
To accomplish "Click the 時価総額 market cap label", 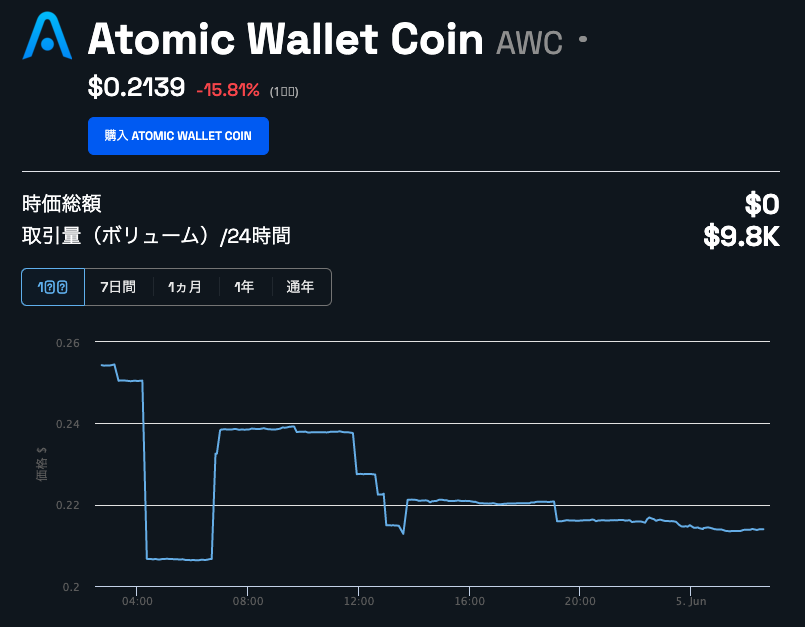I will click(x=62, y=204).
